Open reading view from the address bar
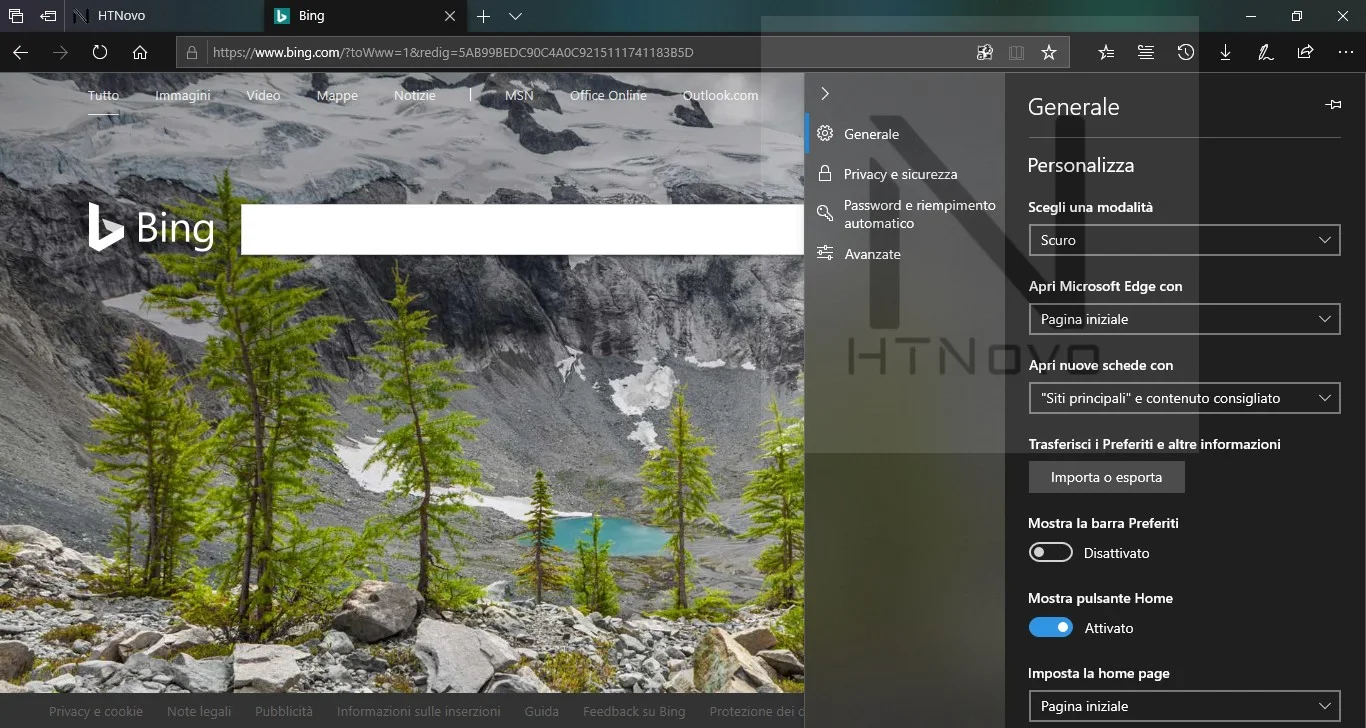Viewport: 1366px width, 728px height. pyautogui.click(x=1017, y=53)
